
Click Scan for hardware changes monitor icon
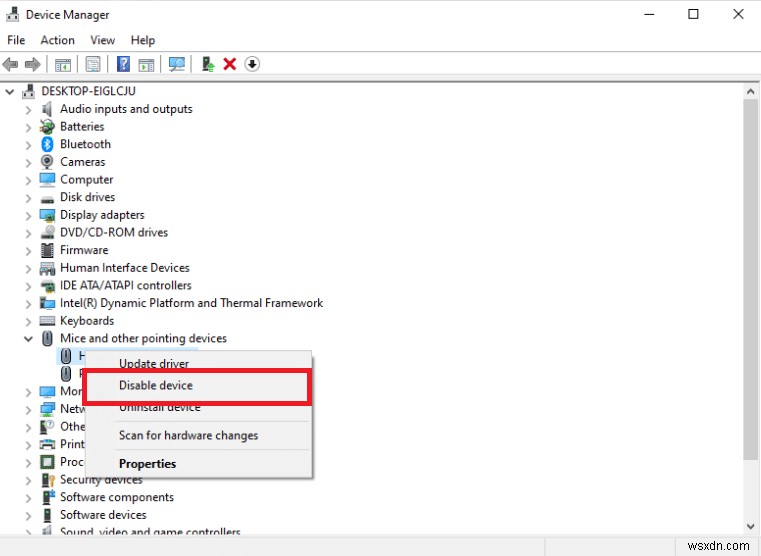[177, 64]
